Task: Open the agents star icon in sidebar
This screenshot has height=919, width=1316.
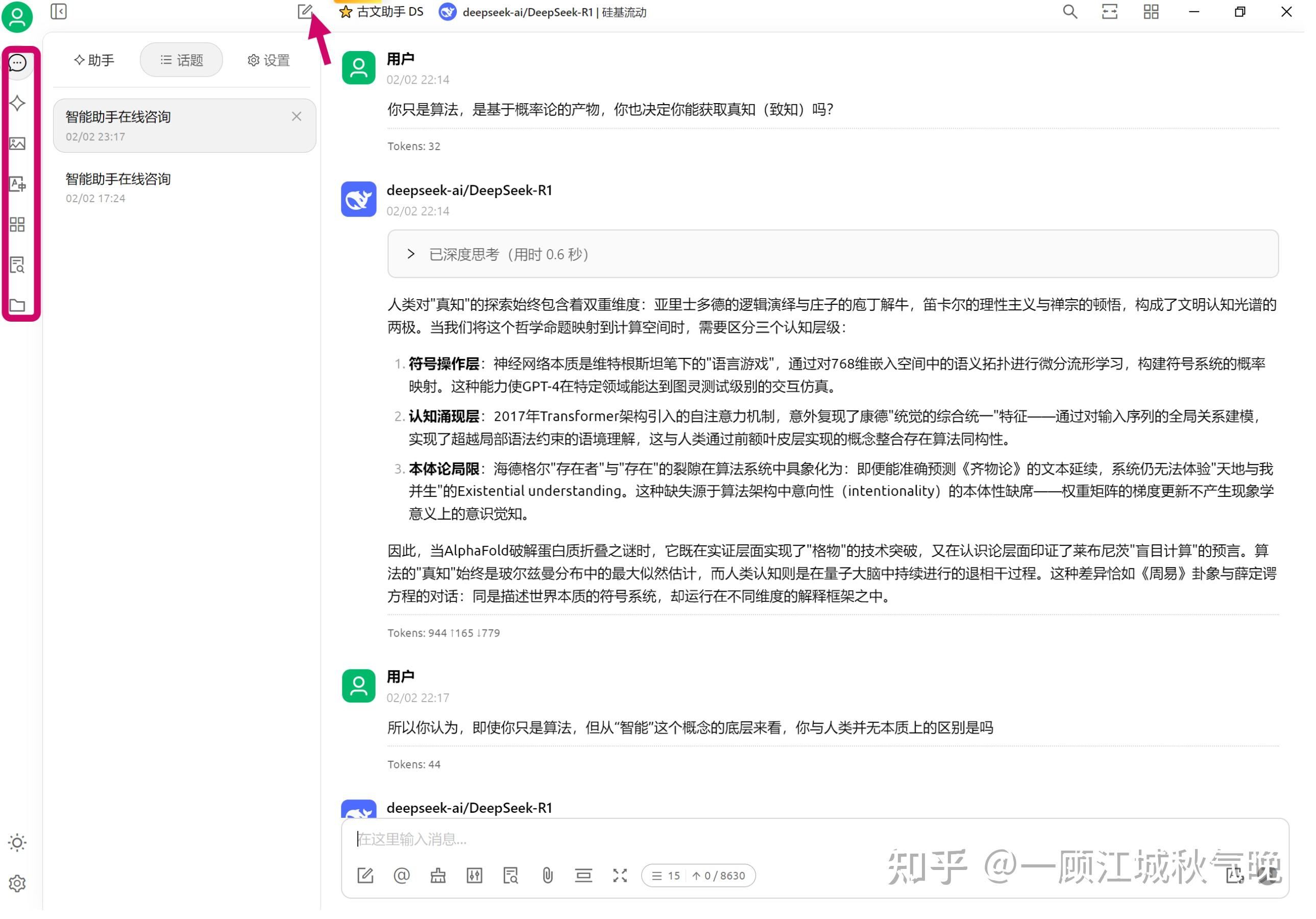Action: click(x=17, y=104)
